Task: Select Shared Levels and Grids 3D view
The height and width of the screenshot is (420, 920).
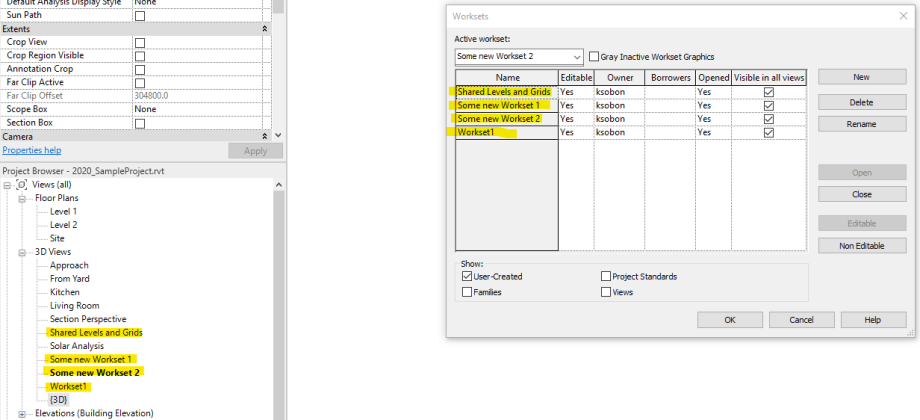Action: [x=96, y=333]
